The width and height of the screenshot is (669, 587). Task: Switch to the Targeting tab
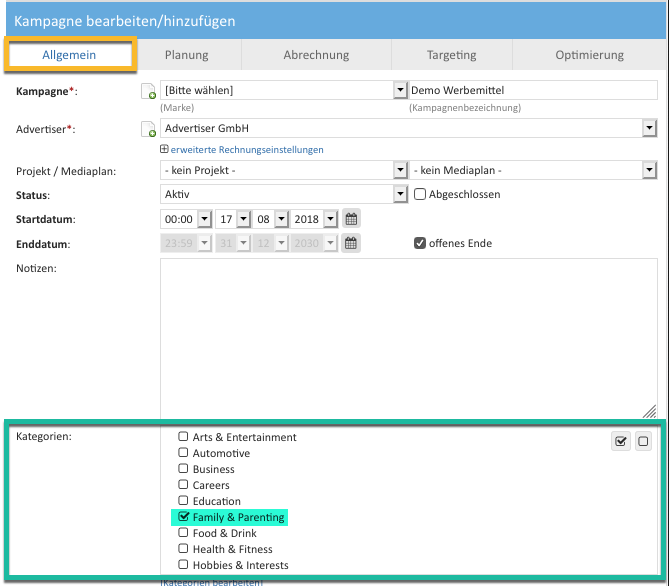tap(451, 55)
